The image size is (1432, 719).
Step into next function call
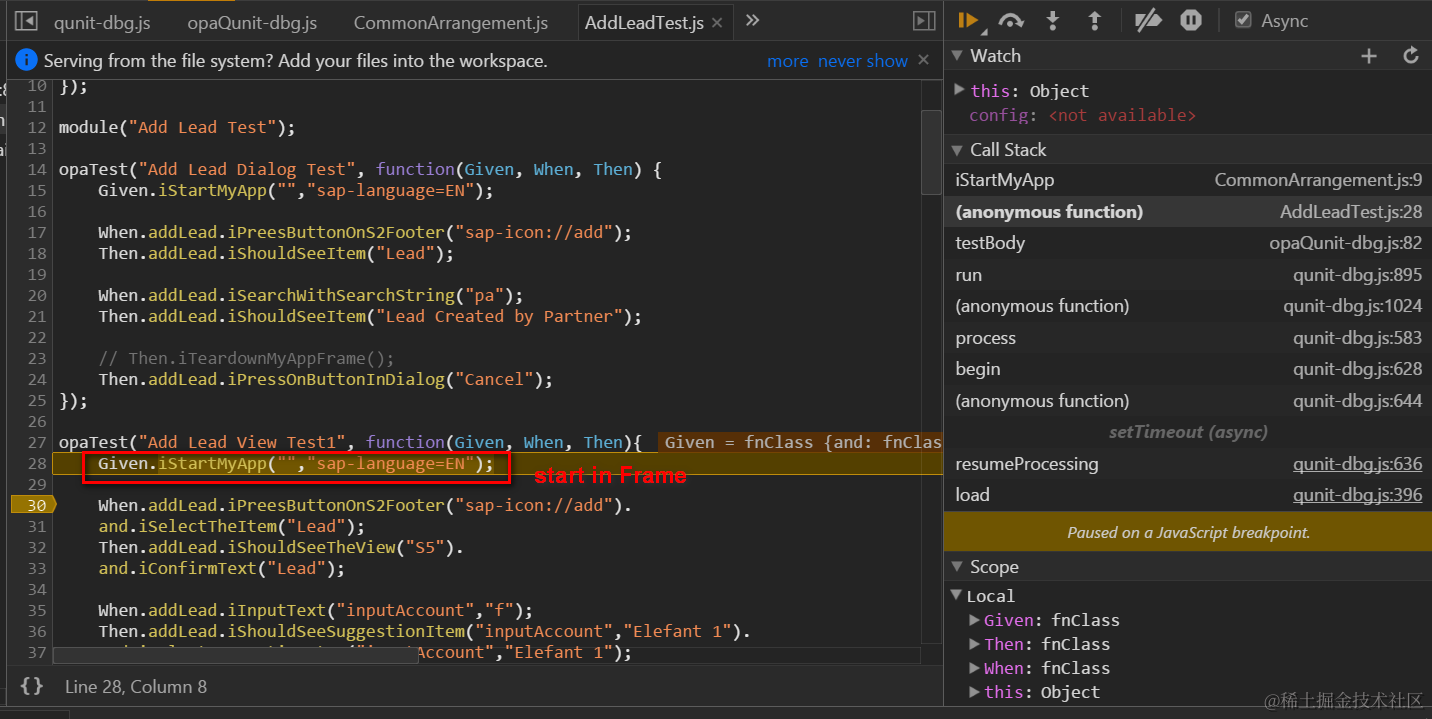(x=1053, y=20)
